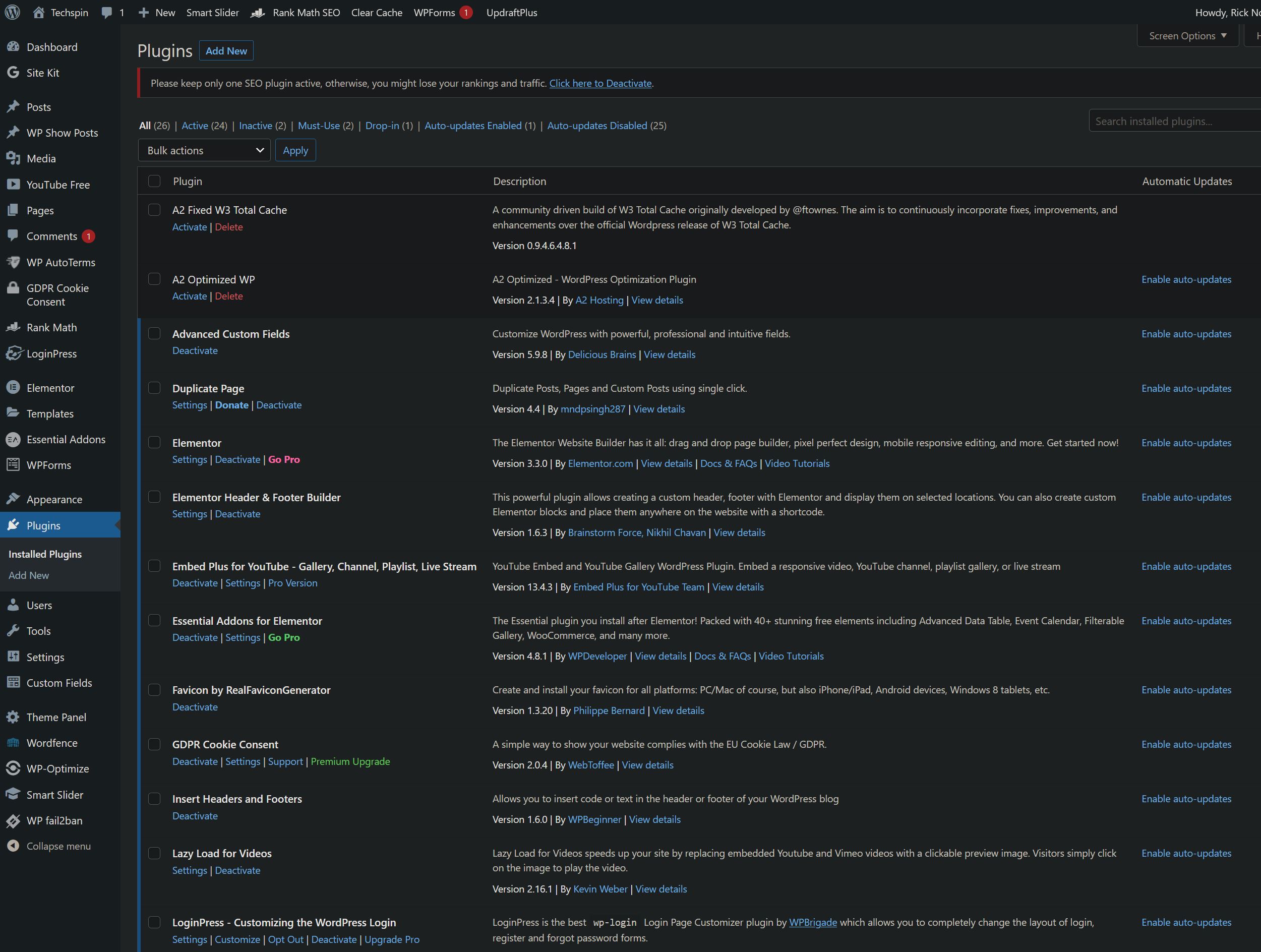Check the Elementor plugin checkbox

(154, 442)
